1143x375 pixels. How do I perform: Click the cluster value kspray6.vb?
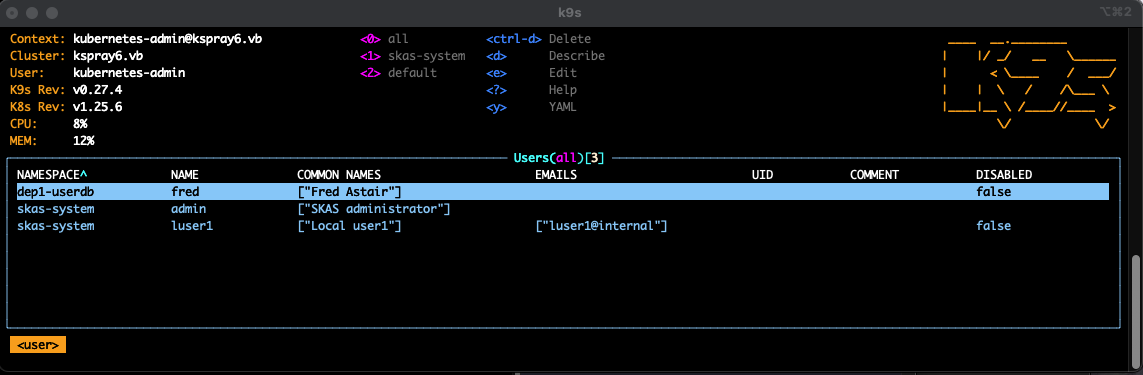108,55
